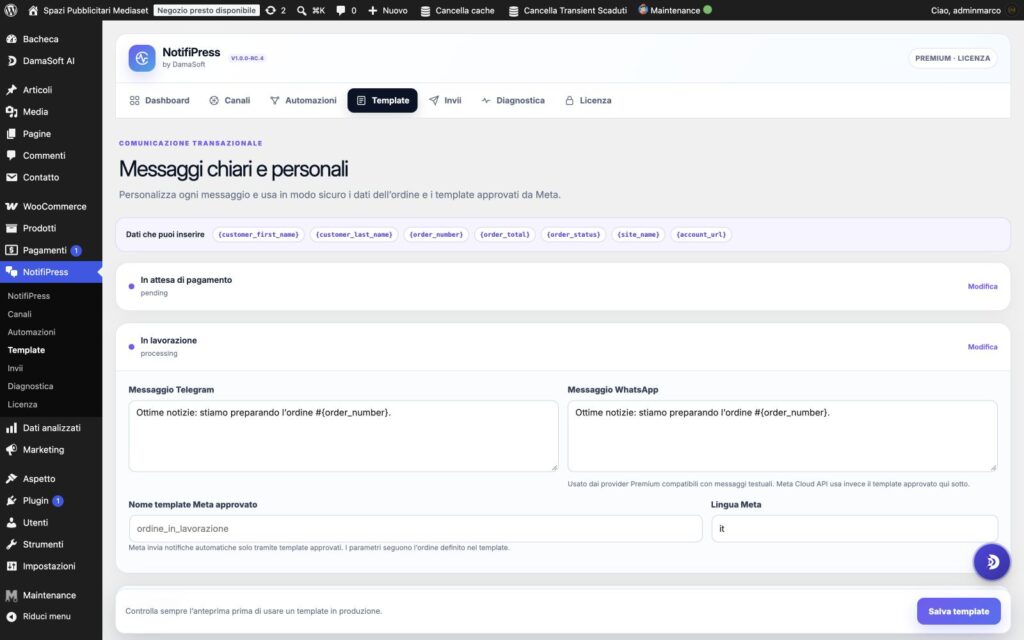Click Modifica for In lavorazione
Image resolution: width=1024 pixels, height=640 pixels.
[x=982, y=347]
